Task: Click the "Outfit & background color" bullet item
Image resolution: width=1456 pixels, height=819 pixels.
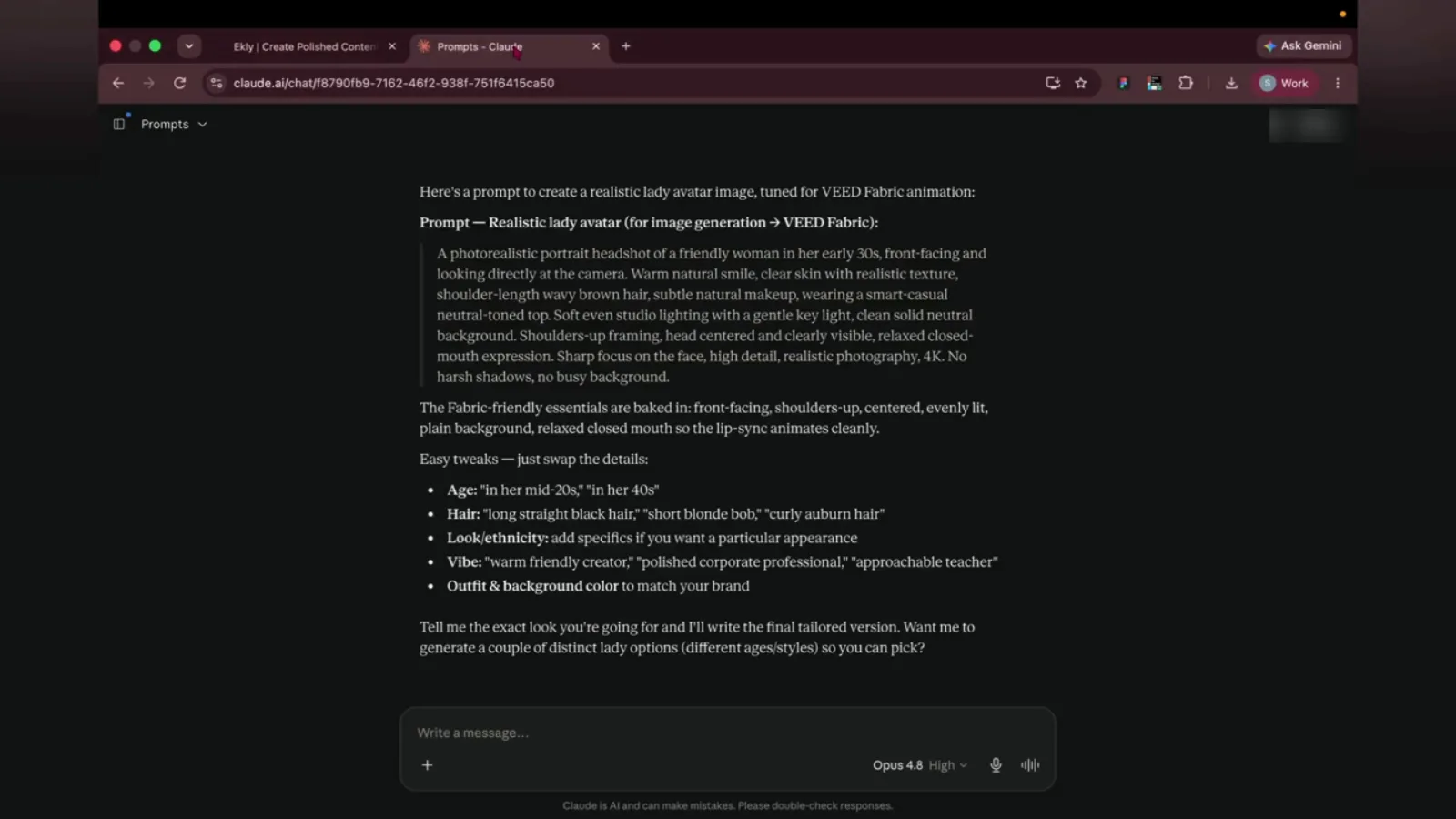Action: point(598,586)
